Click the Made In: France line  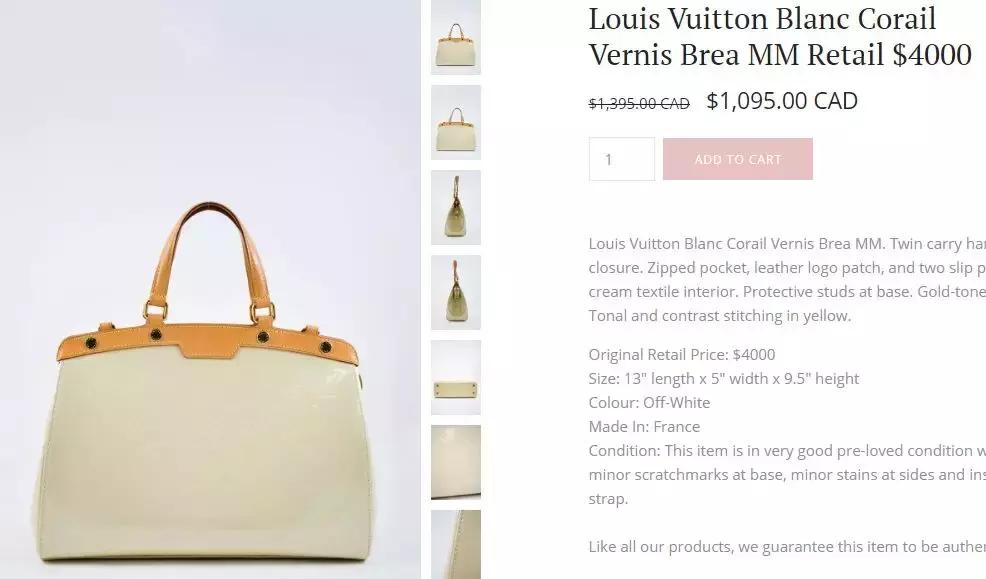645,427
